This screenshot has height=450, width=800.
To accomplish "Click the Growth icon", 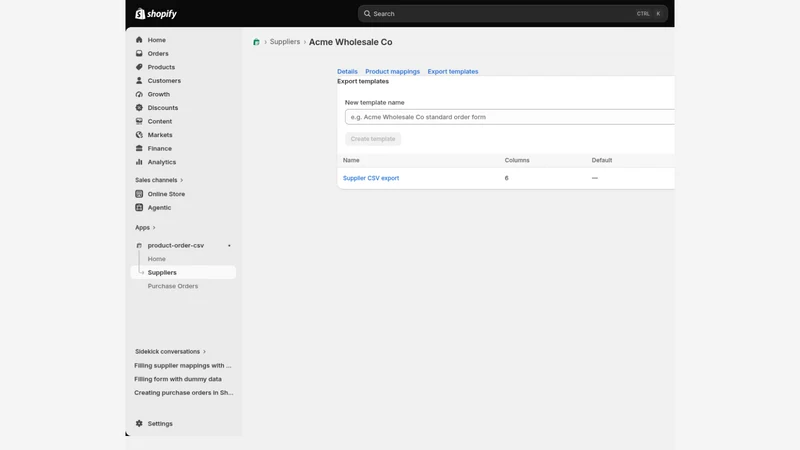I will coord(139,94).
